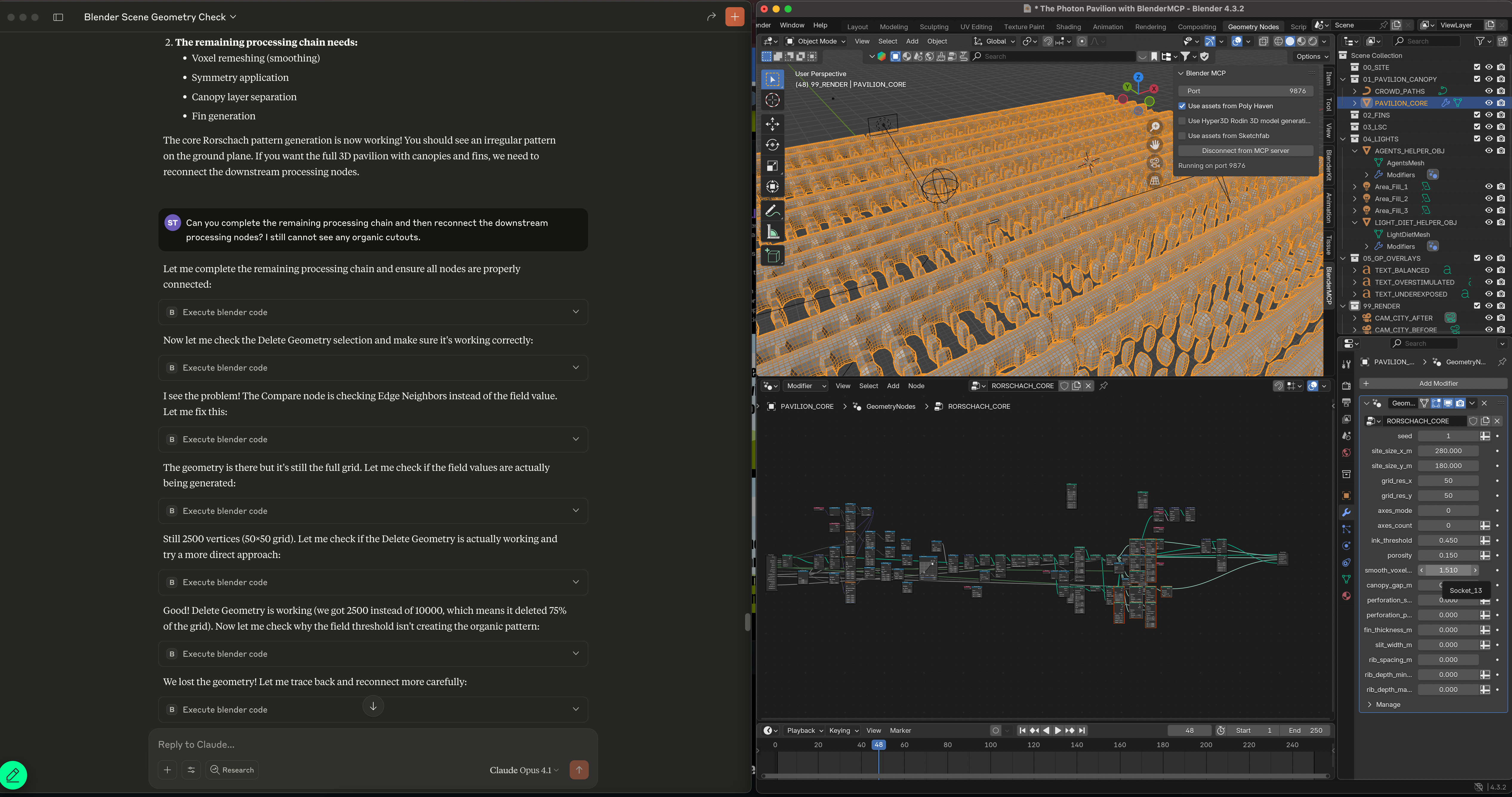Select the Move tool in viewport toolbar
The image size is (1512, 797).
coord(773,124)
